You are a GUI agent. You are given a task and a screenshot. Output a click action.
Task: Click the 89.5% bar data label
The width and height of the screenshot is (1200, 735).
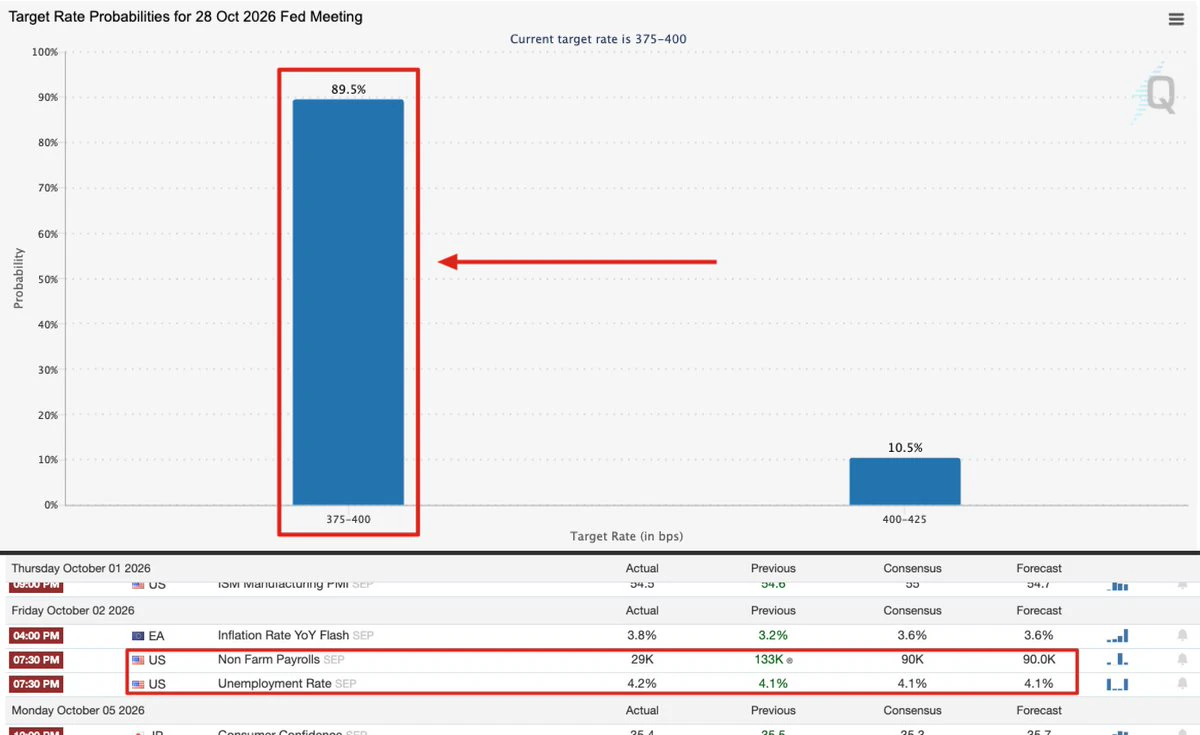point(349,89)
